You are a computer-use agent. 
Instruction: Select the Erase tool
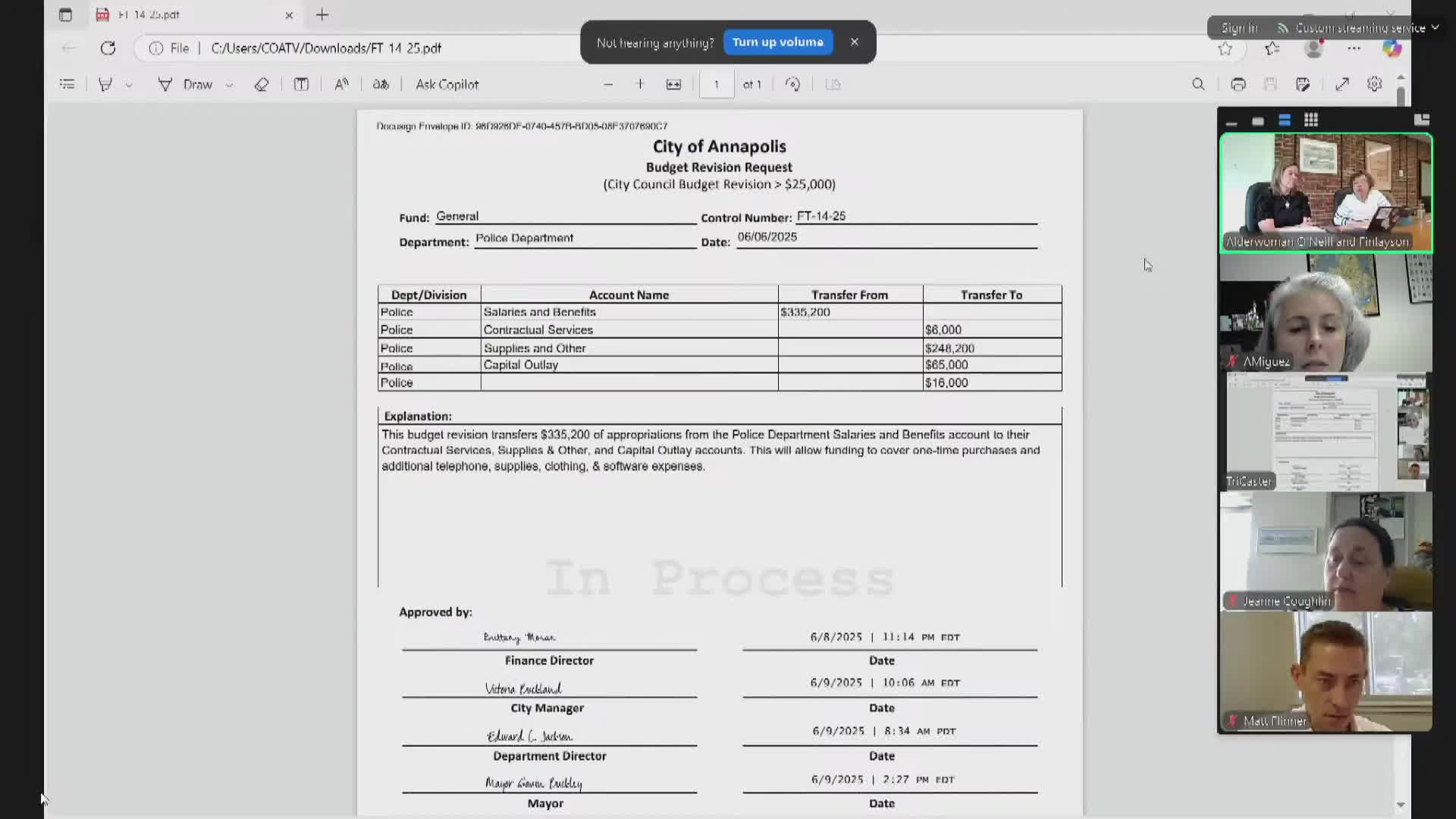(x=262, y=84)
